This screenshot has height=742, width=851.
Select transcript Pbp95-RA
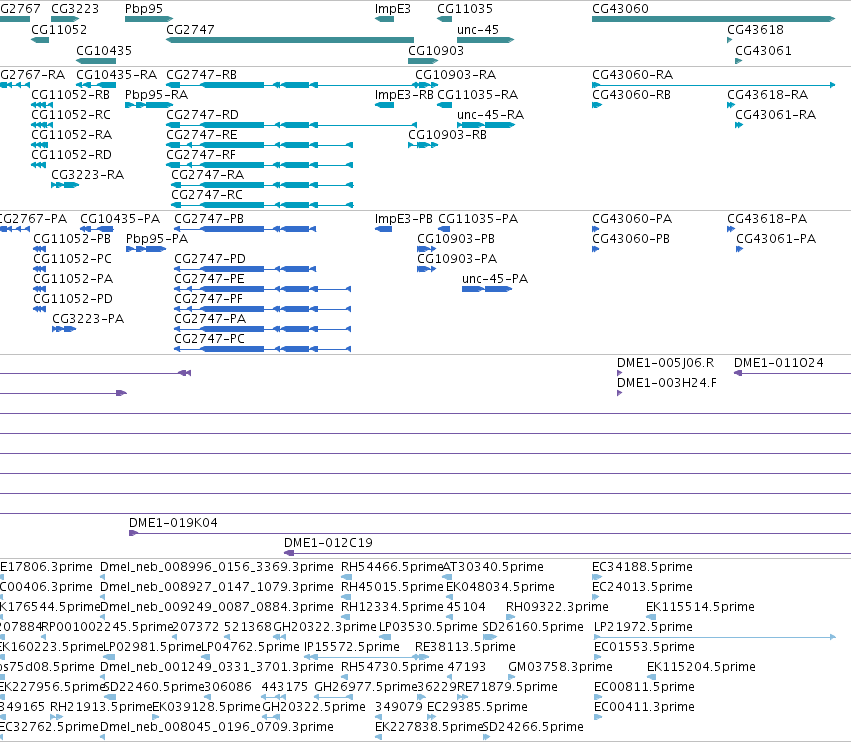tap(156, 94)
